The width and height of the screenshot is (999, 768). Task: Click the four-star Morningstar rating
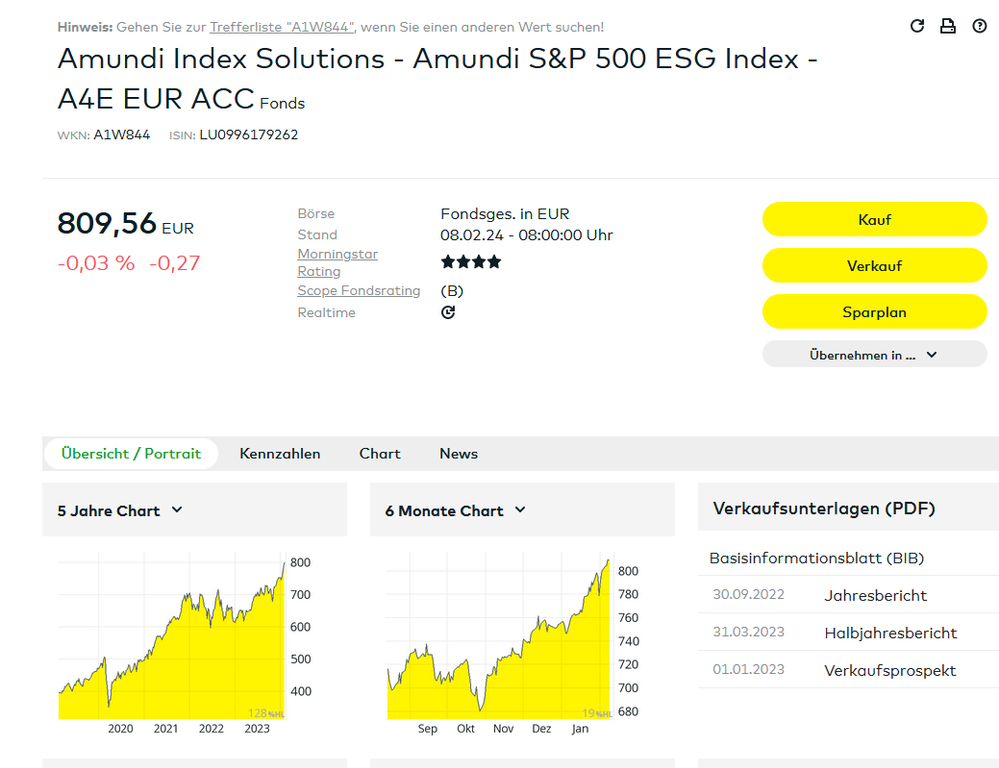[471, 262]
